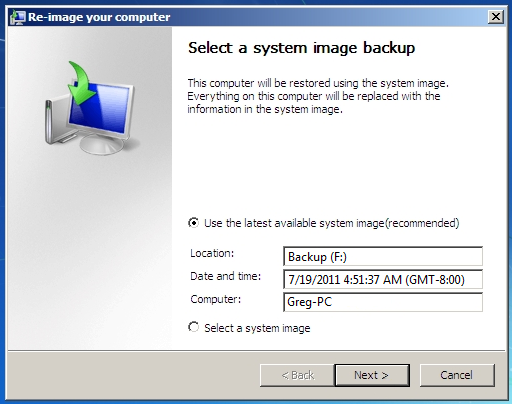
Task: Click the Date and time field
Action: pyautogui.click(x=383, y=279)
